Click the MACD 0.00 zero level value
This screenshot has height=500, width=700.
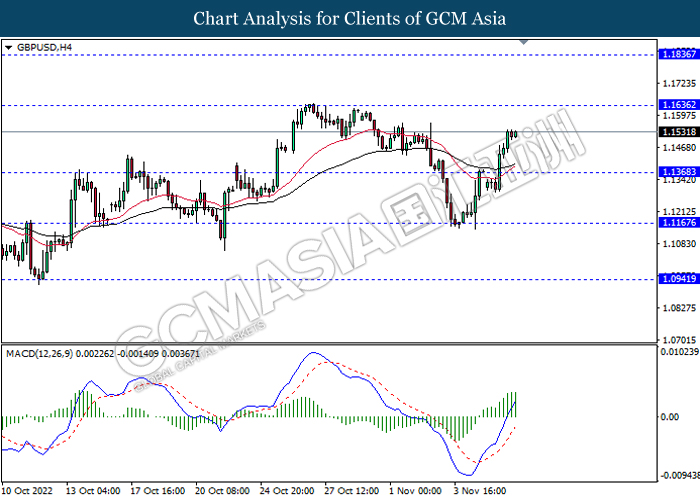pos(669,417)
